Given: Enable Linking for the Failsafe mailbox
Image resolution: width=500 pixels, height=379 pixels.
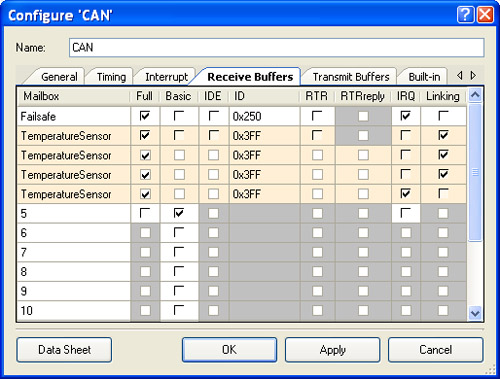Looking at the screenshot, I should pos(443,116).
